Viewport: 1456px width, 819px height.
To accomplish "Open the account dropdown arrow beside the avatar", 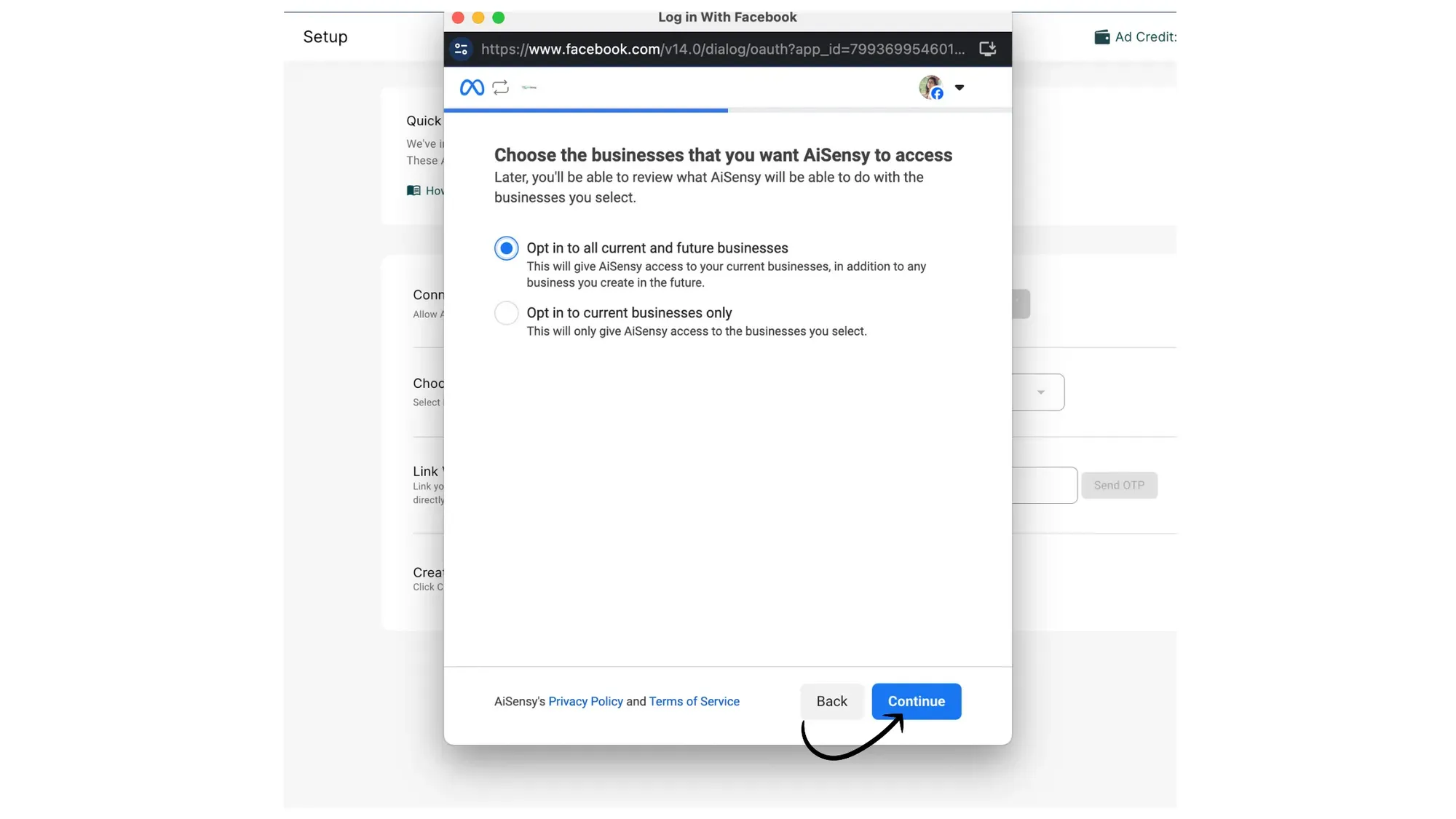I will tap(960, 87).
